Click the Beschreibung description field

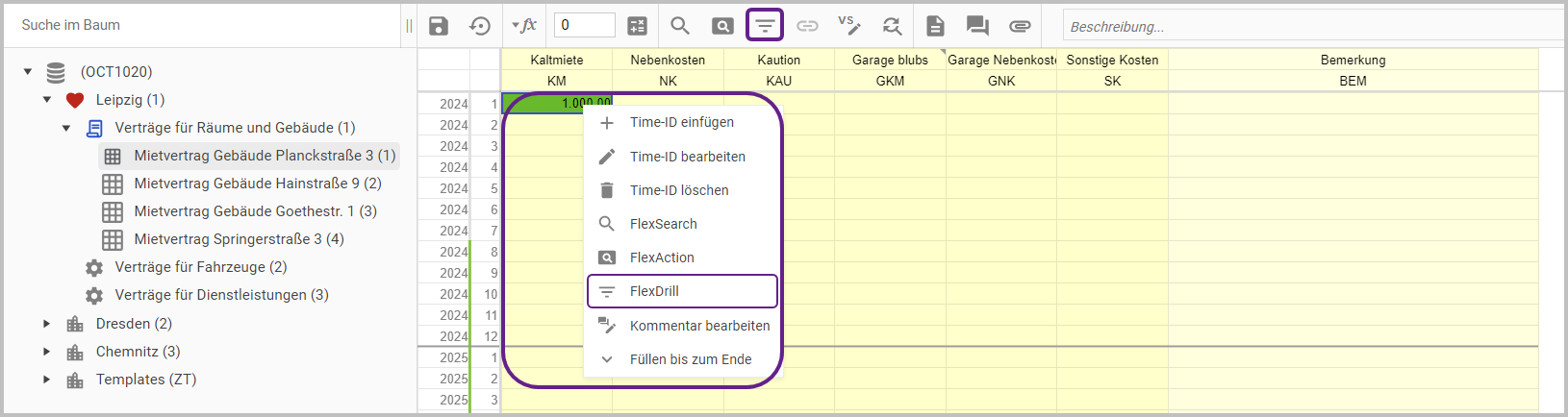tap(1308, 26)
